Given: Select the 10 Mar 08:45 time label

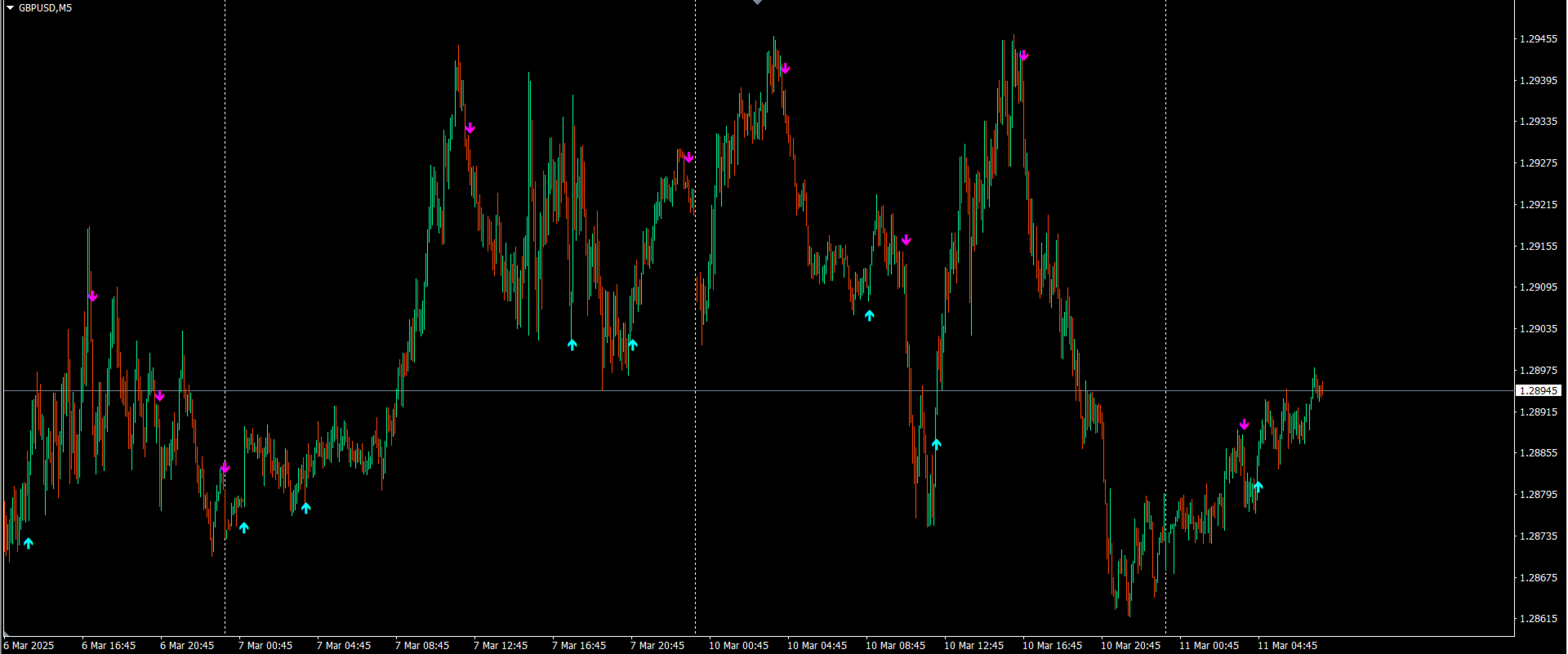Looking at the screenshot, I should (x=896, y=646).
